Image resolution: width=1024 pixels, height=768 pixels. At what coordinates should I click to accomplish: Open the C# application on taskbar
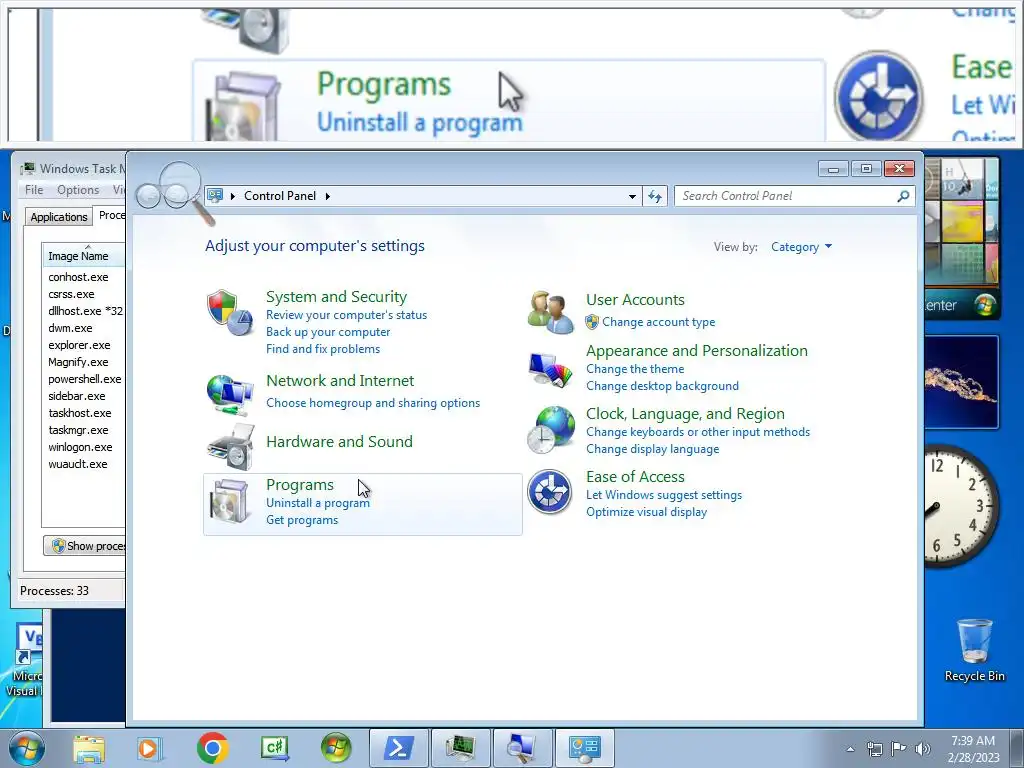point(275,748)
